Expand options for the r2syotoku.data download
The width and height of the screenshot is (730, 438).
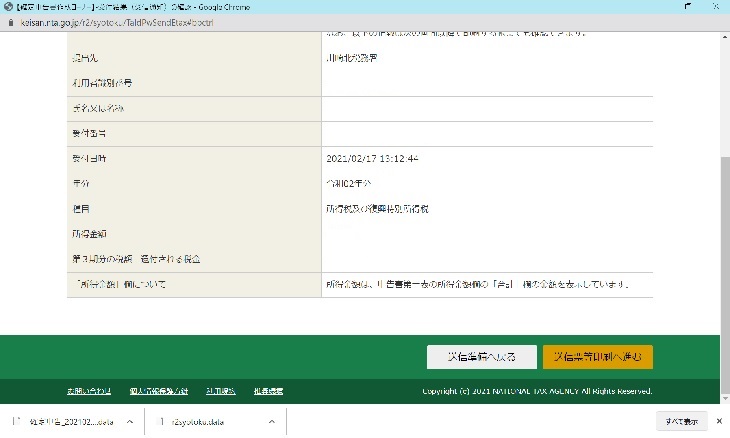[271, 422]
